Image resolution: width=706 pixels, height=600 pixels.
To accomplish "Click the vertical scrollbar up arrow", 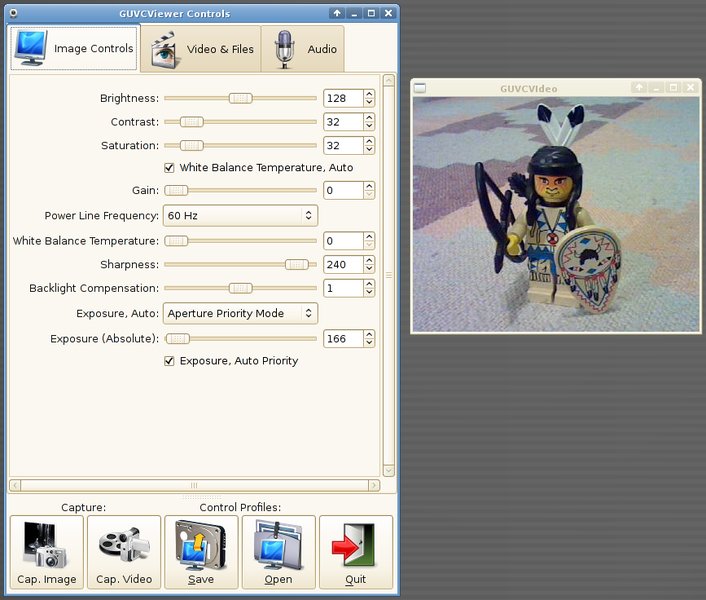I will (389, 81).
